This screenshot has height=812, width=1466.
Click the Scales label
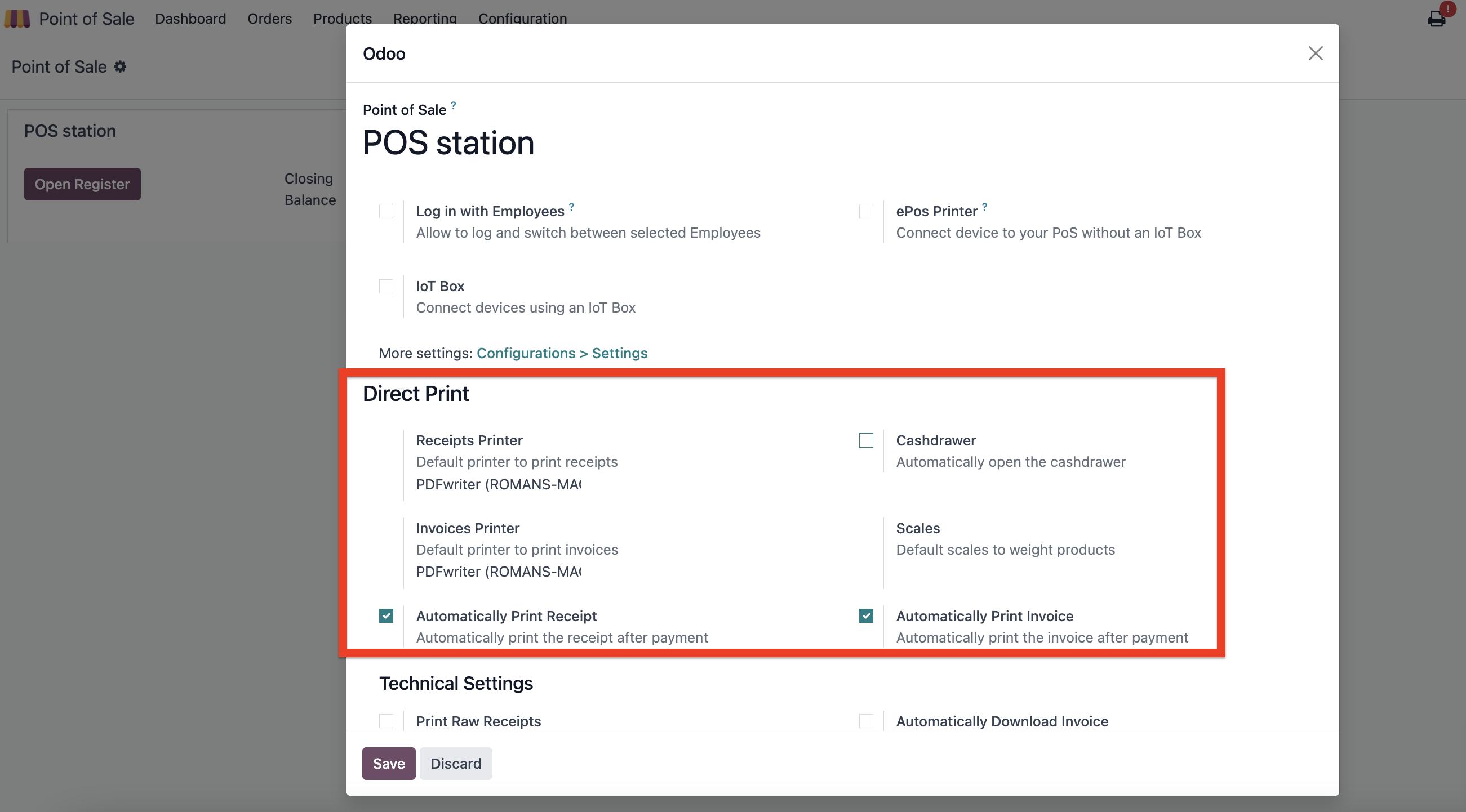[918, 528]
